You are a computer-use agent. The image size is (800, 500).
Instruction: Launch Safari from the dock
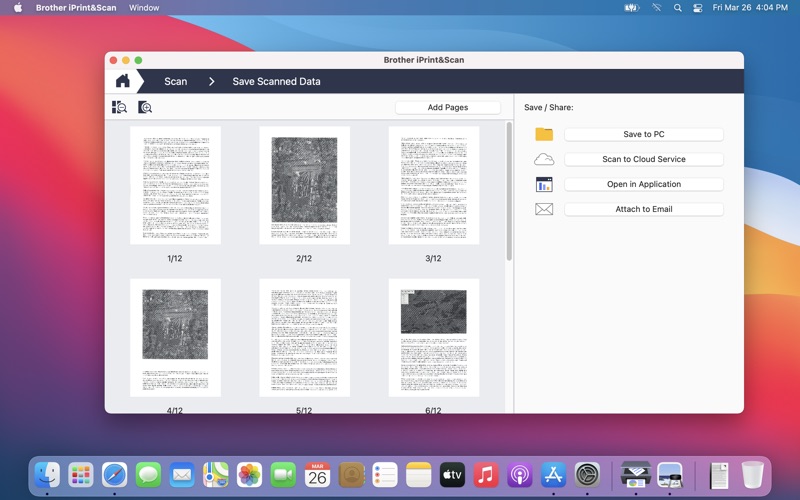[x=114, y=475]
